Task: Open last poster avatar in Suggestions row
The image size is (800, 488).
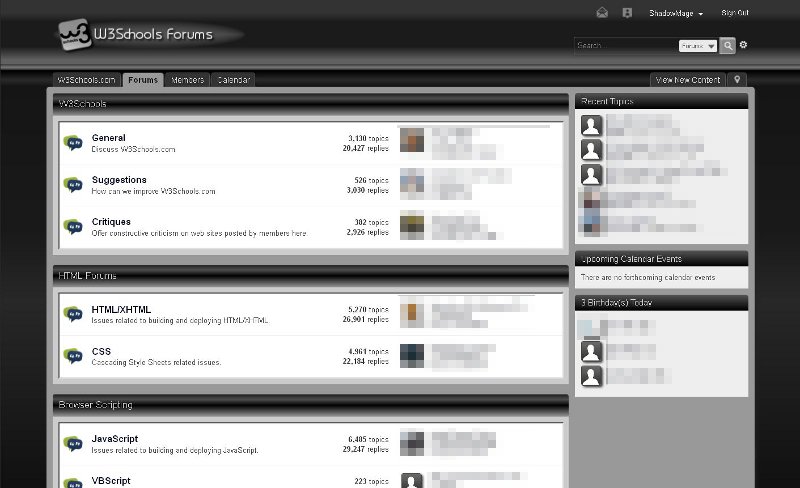Action: (x=412, y=182)
